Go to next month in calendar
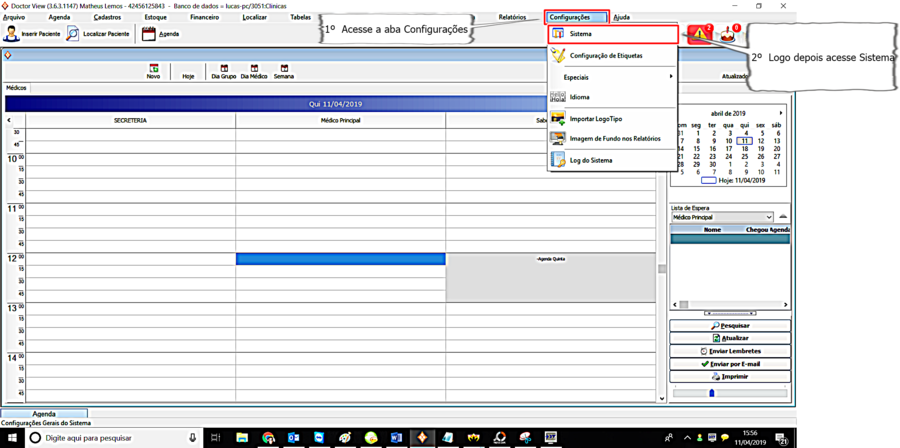Image resolution: width=900 pixels, height=448 pixels. [781, 113]
